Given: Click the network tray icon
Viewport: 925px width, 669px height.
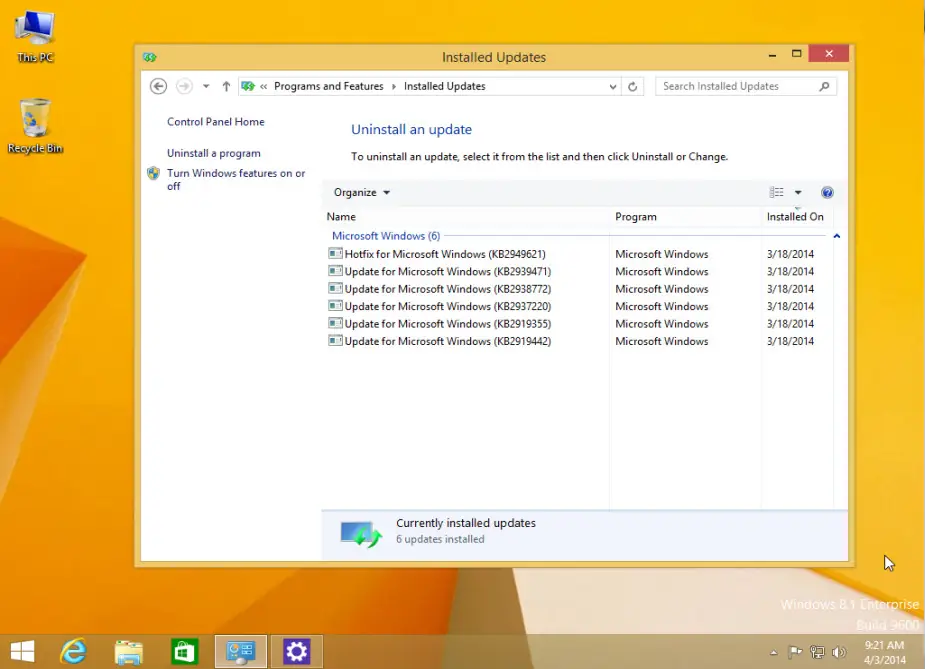Looking at the screenshot, I should 817,652.
